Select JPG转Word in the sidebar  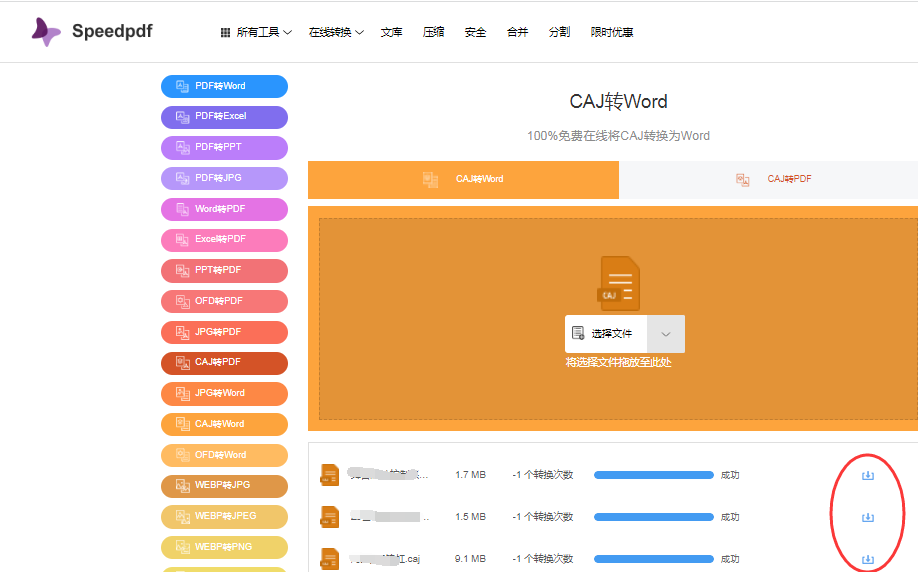coord(224,393)
